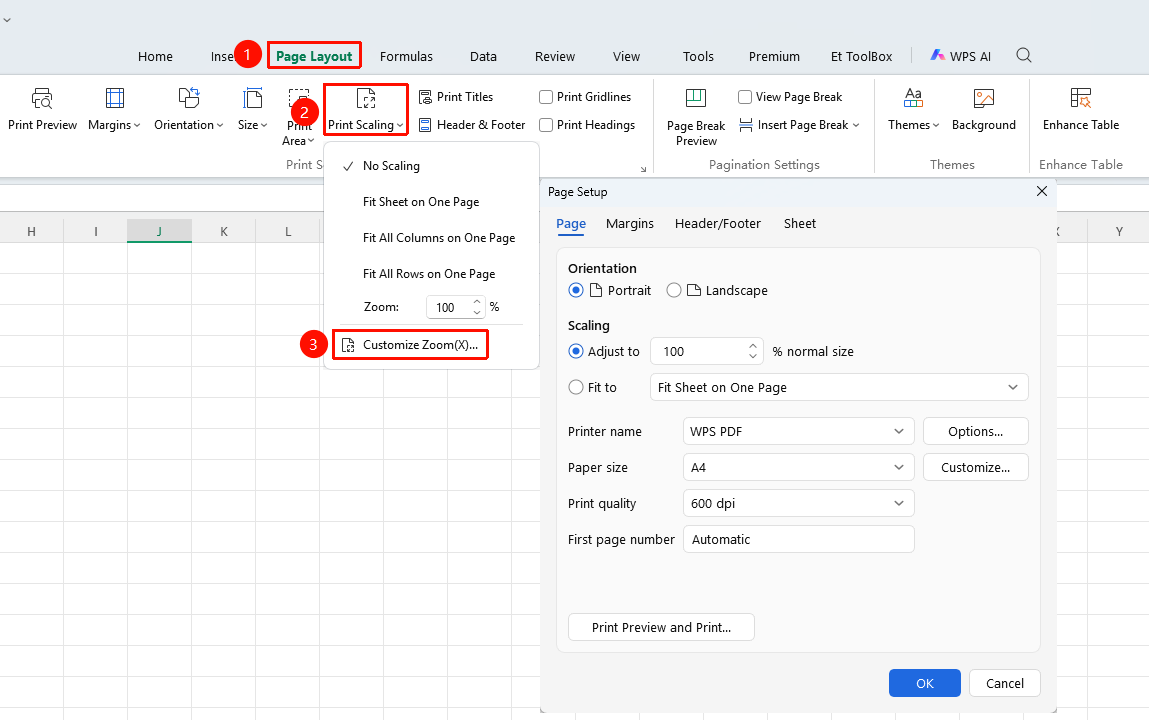
Task: Expand the quick access toolbar chevron
Action: pyautogui.click(x=7, y=20)
